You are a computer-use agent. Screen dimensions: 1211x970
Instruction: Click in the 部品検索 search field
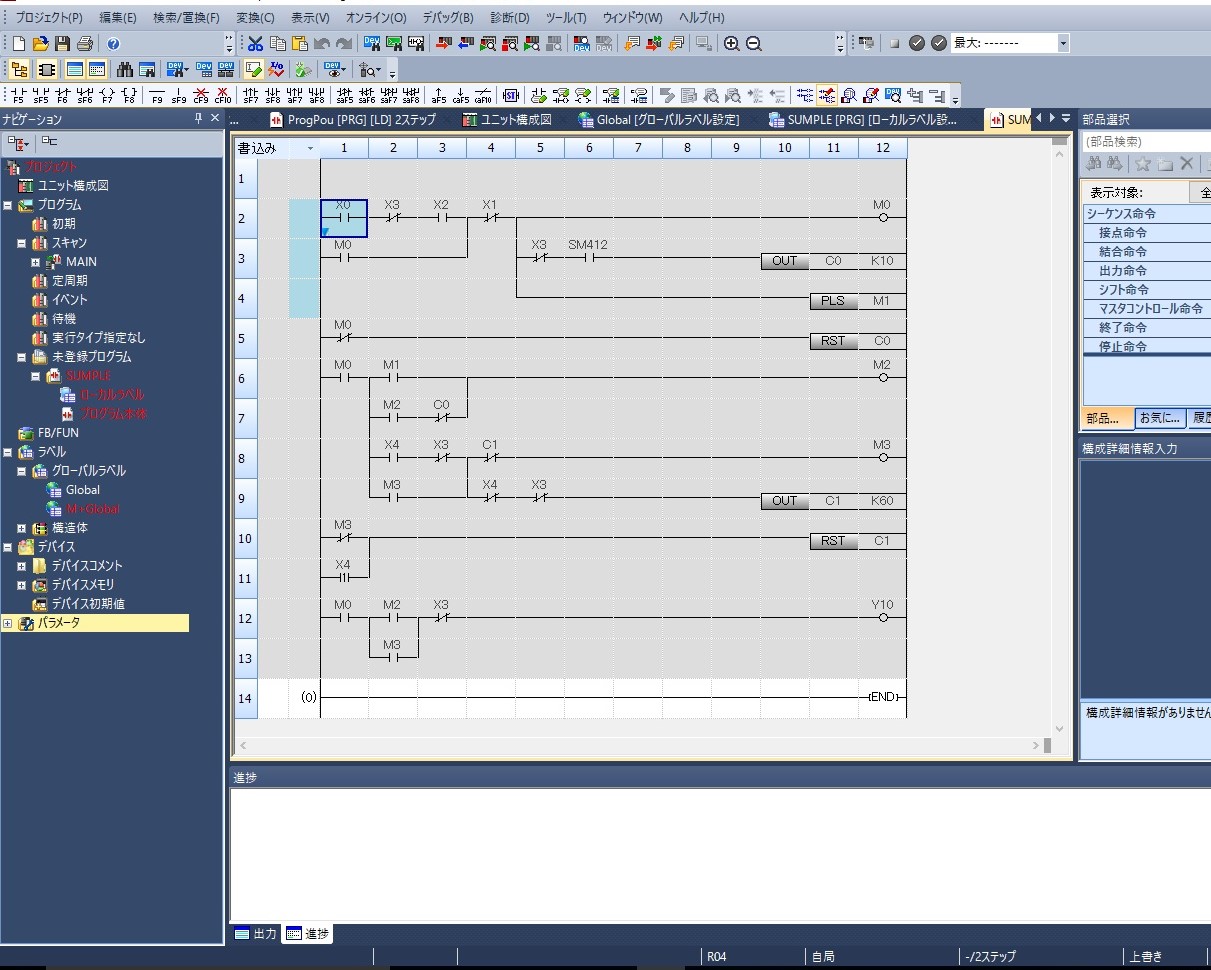pyautogui.click(x=1146, y=141)
